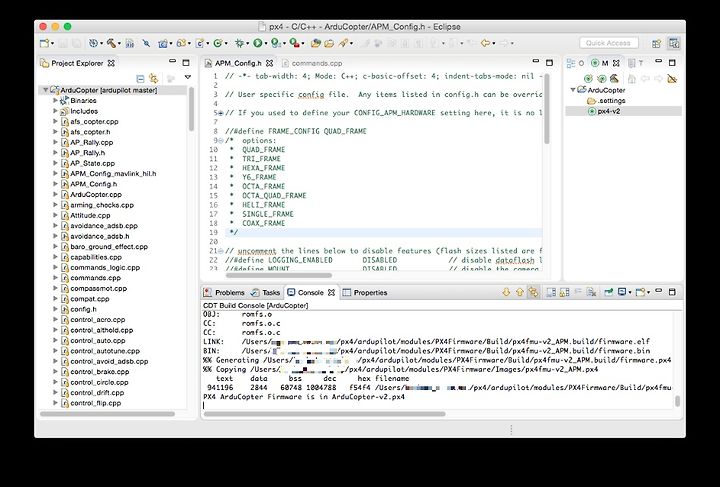720x487 pixels.
Task: Click the Open Type search icon
Action: point(315,43)
